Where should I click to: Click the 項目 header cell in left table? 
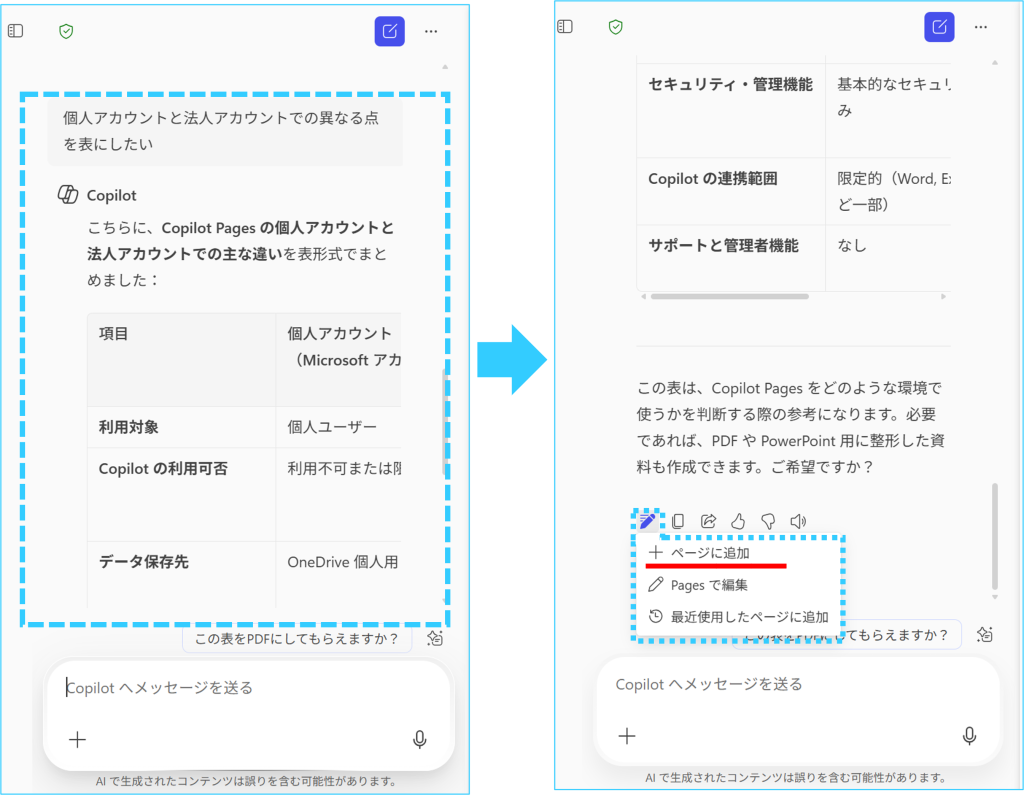[182, 360]
